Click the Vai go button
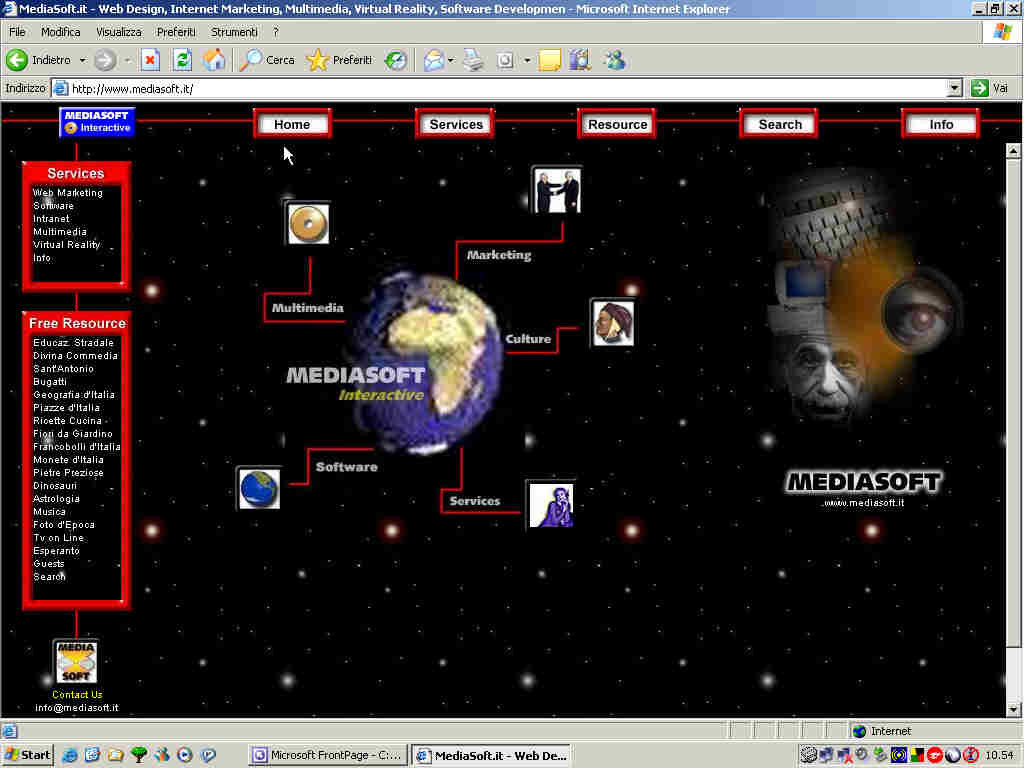1024x768 pixels. tap(990, 88)
